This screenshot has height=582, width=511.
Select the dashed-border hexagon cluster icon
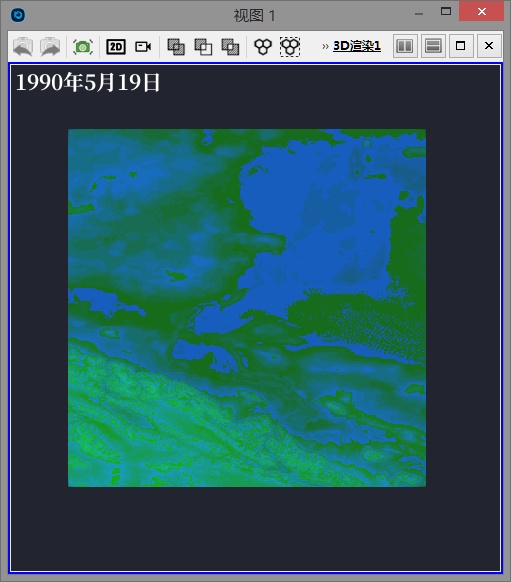[290, 47]
